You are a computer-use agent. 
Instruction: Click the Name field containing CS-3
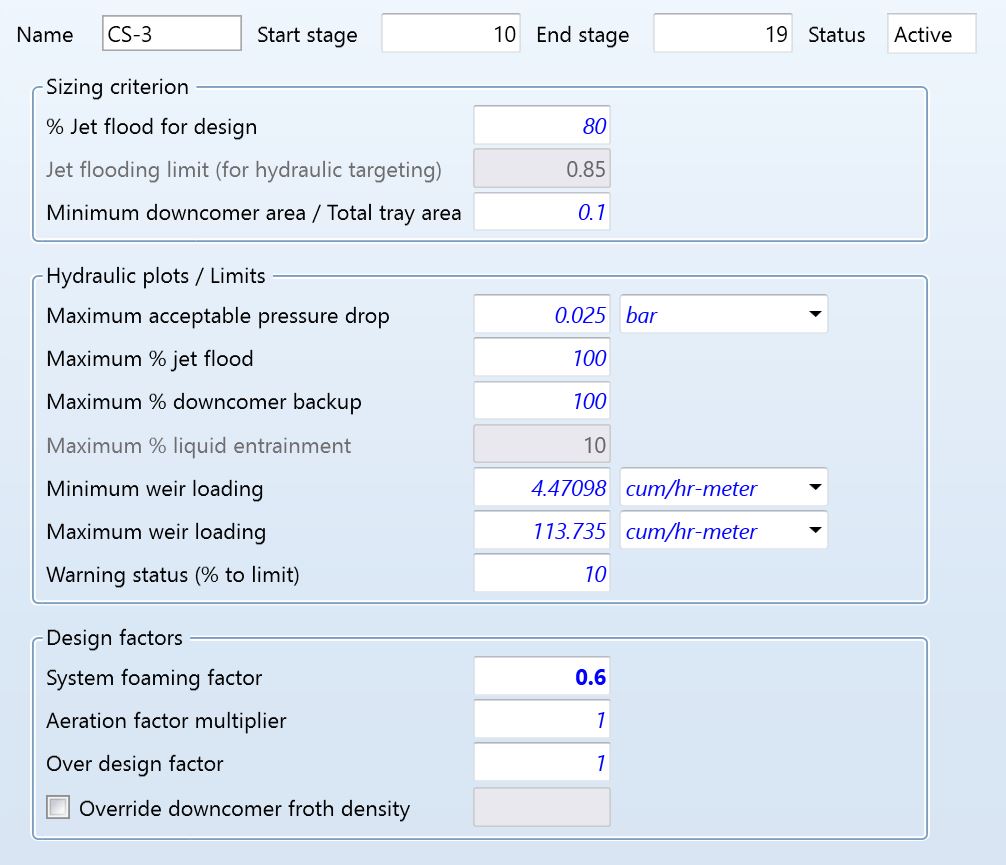(x=171, y=34)
